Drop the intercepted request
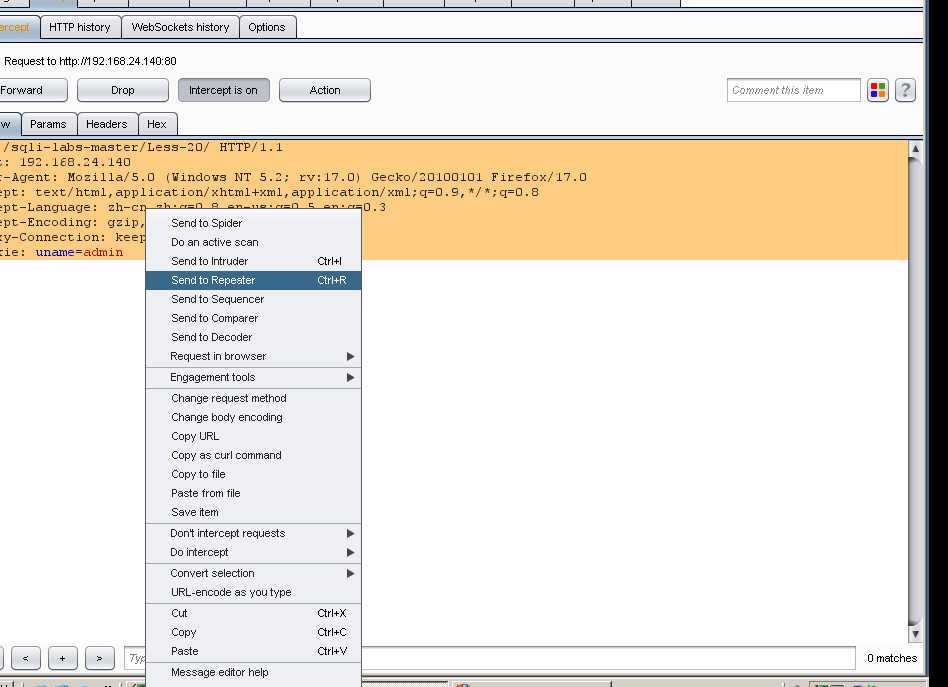This screenshot has height=687, width=948. click(123, 90)
